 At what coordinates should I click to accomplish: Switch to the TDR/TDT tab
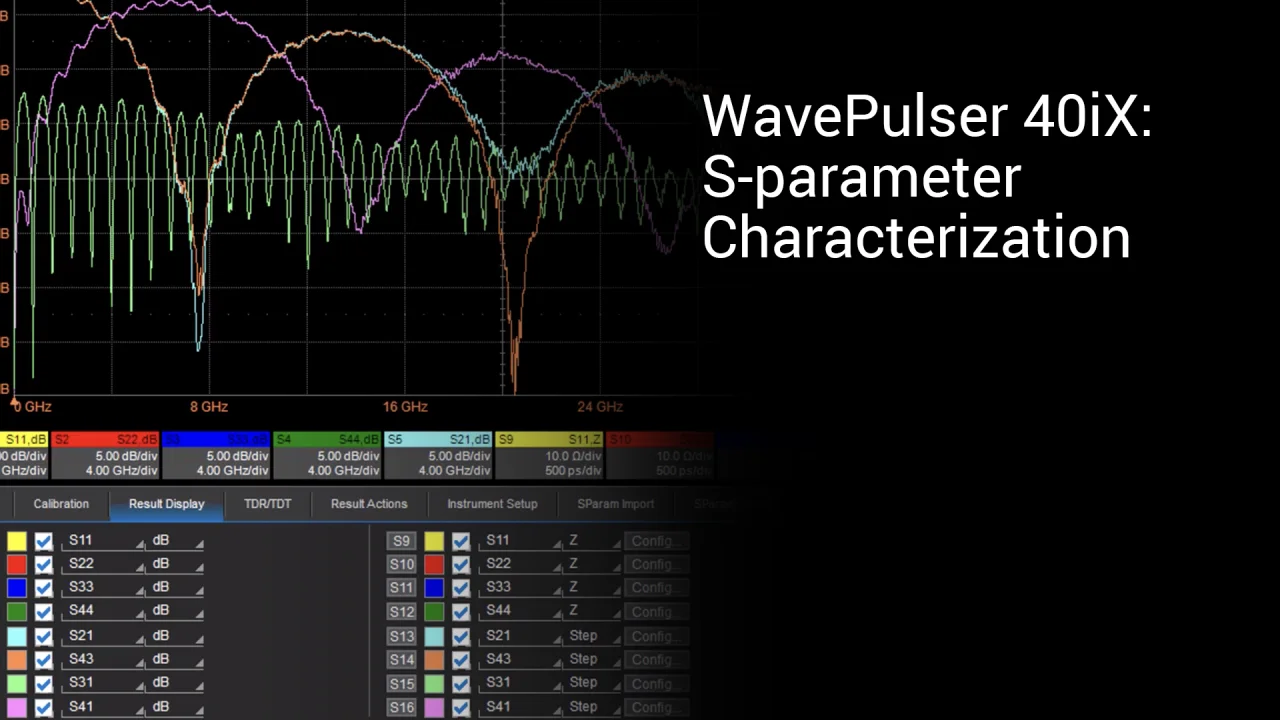(x=267, y=504)
